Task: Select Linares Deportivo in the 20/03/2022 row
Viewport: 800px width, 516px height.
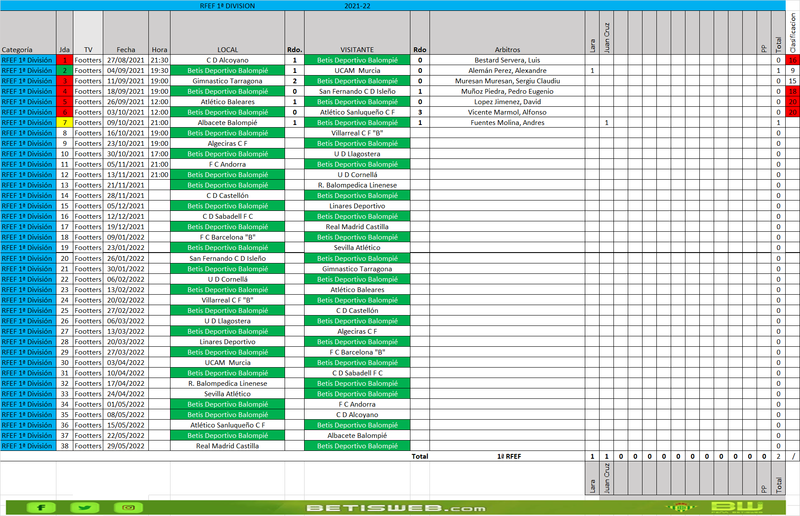Action: point(228,341)
